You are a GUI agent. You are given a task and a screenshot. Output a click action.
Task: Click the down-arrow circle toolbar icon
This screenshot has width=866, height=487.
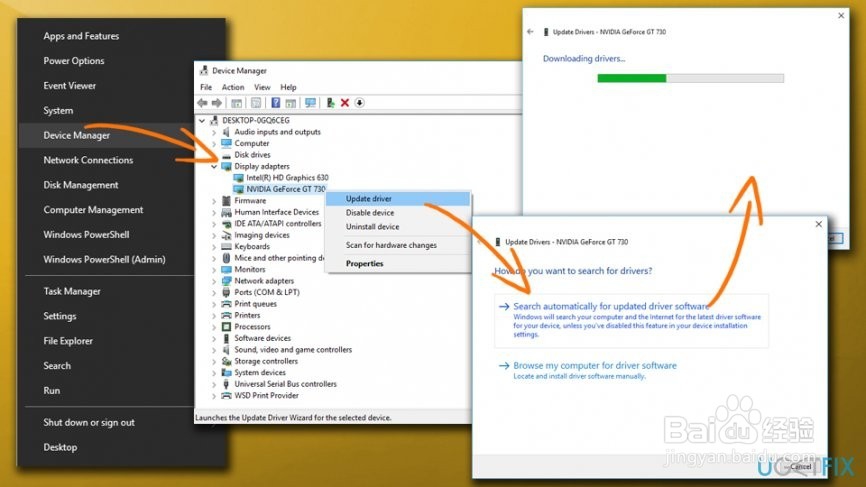pyautogui.click(x=360, y=103)
